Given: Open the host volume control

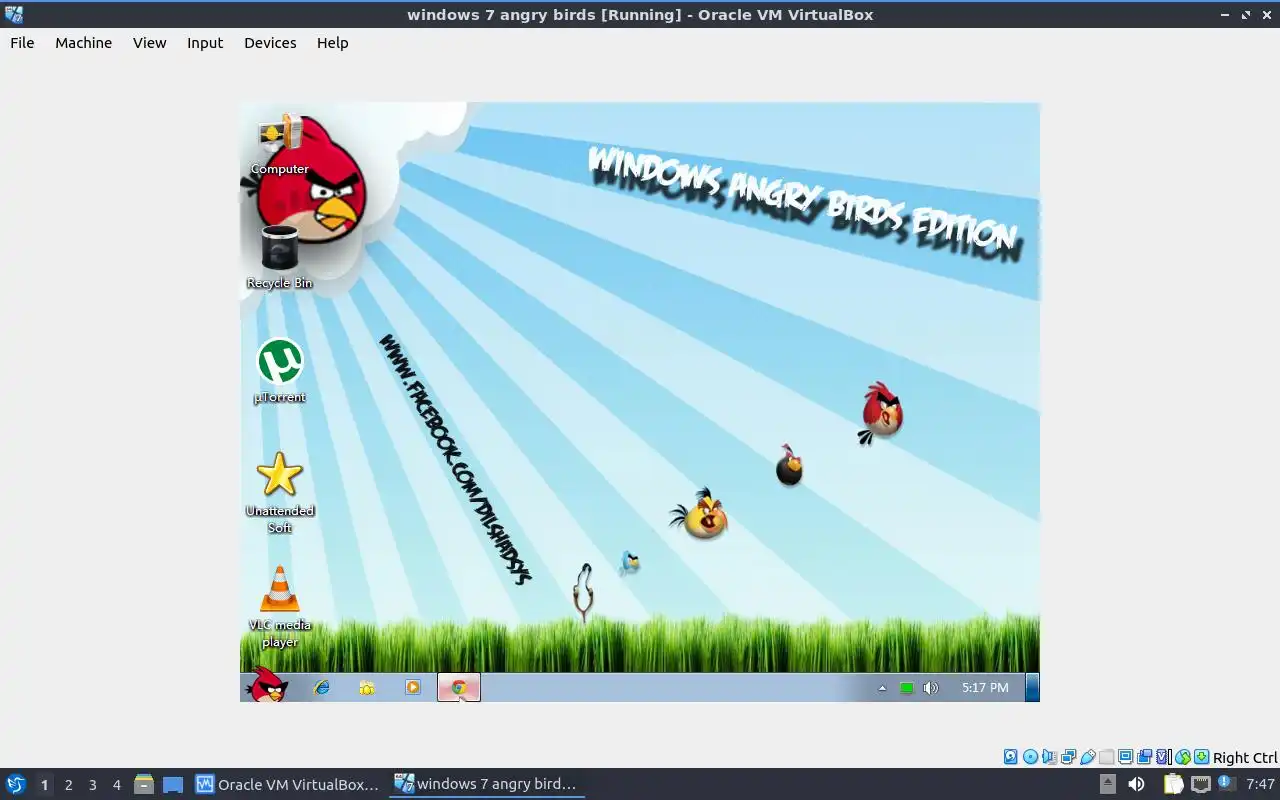Looking at the screenshot, I should [1137, 784].
